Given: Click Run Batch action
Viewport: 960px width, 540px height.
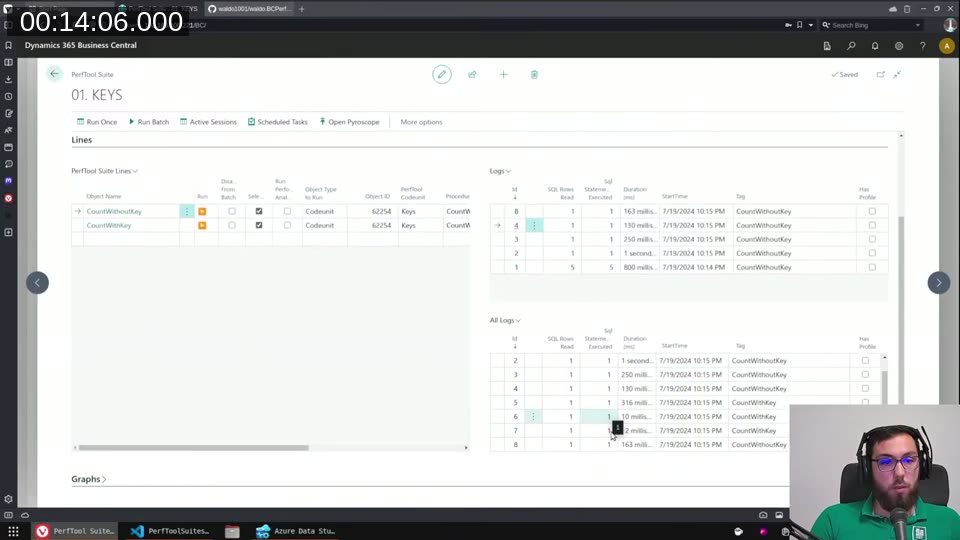Looking at the screenshot, I should pyautogui.click(x=149, y=122).
